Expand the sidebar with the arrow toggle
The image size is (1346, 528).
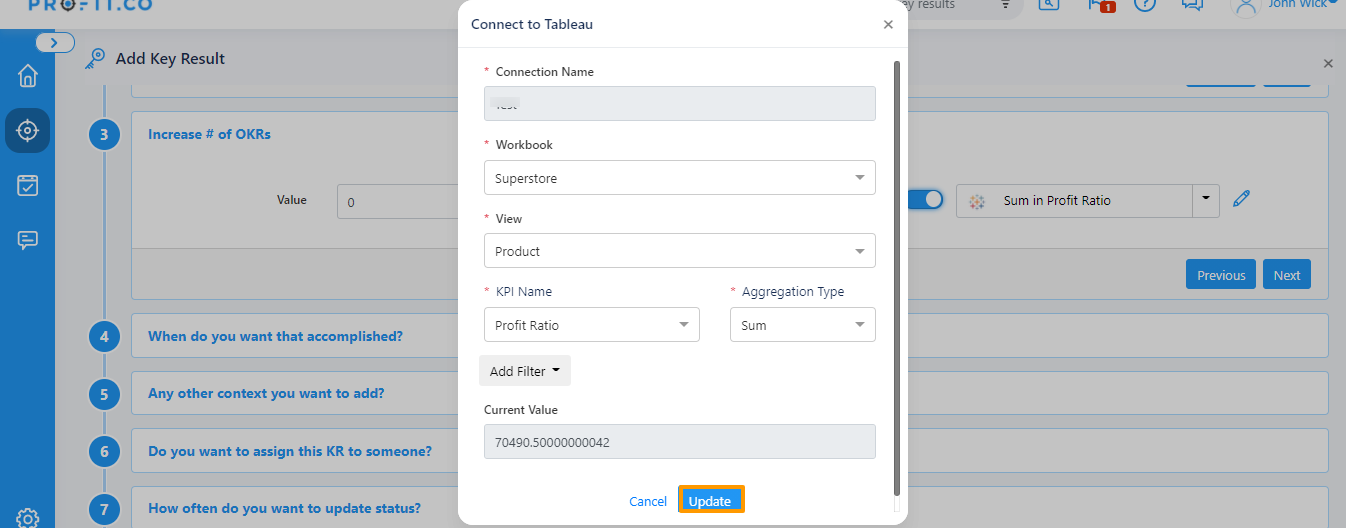(x=55, y=43)
